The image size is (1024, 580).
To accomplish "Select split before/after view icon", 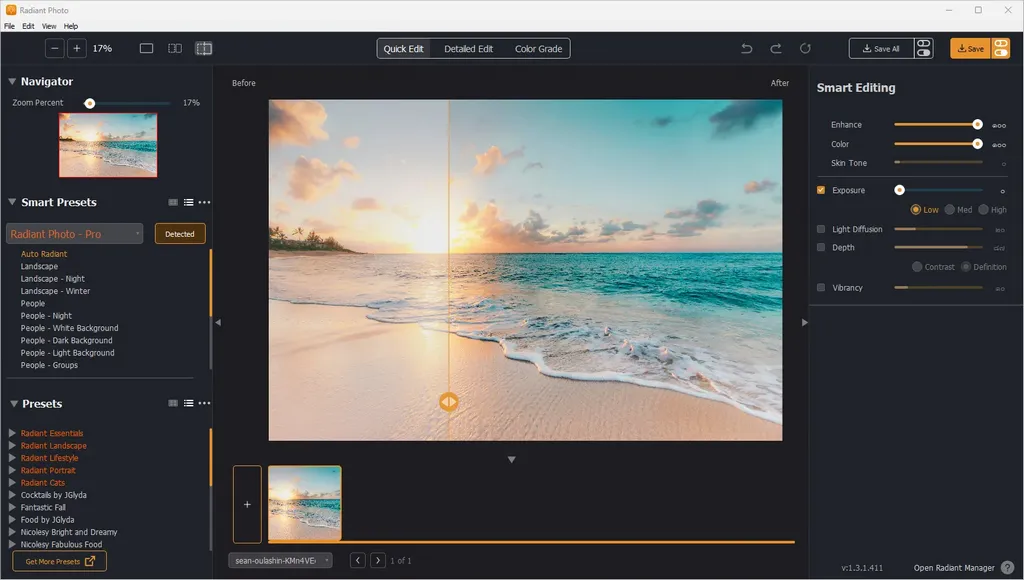I will click(x=204, y=48).
